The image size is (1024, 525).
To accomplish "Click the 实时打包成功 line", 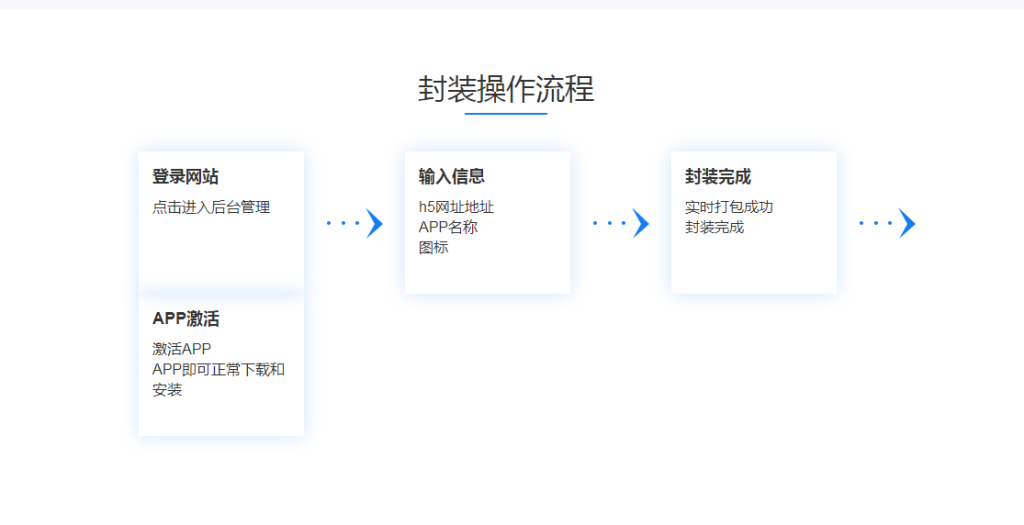I will coord(729,207).
